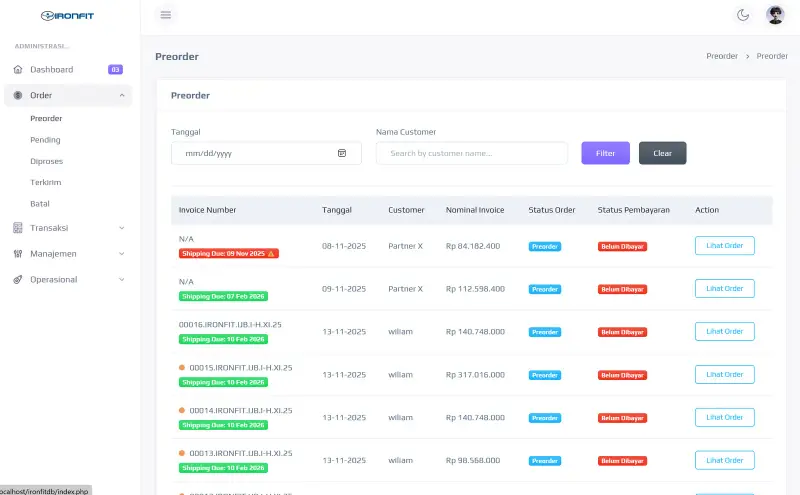This screenshot has height=495, width=800.
Task: Expand the Operasional menu chevron
Action: click(122, 280)
